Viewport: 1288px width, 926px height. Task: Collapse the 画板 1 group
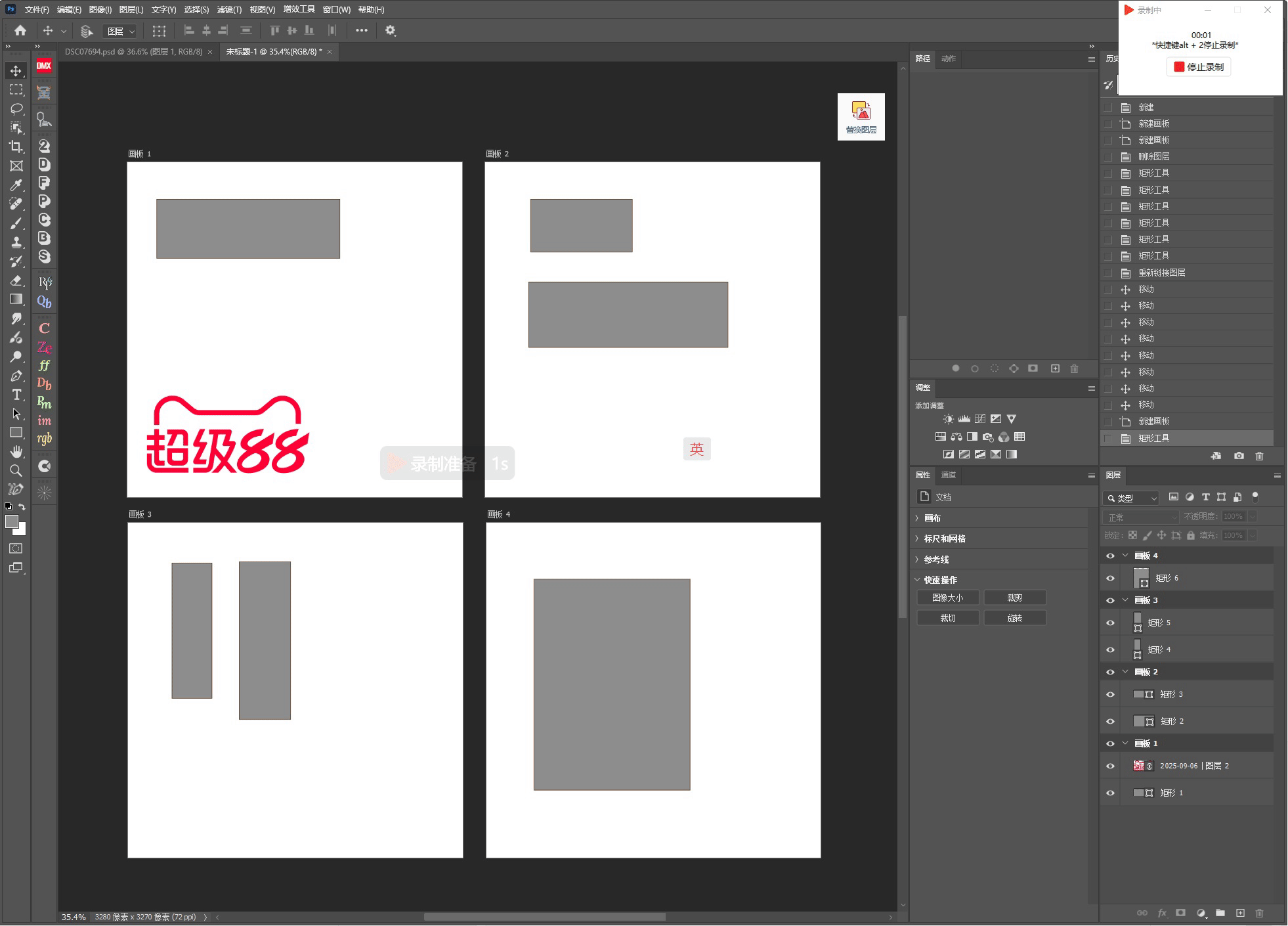(1125, 743)
